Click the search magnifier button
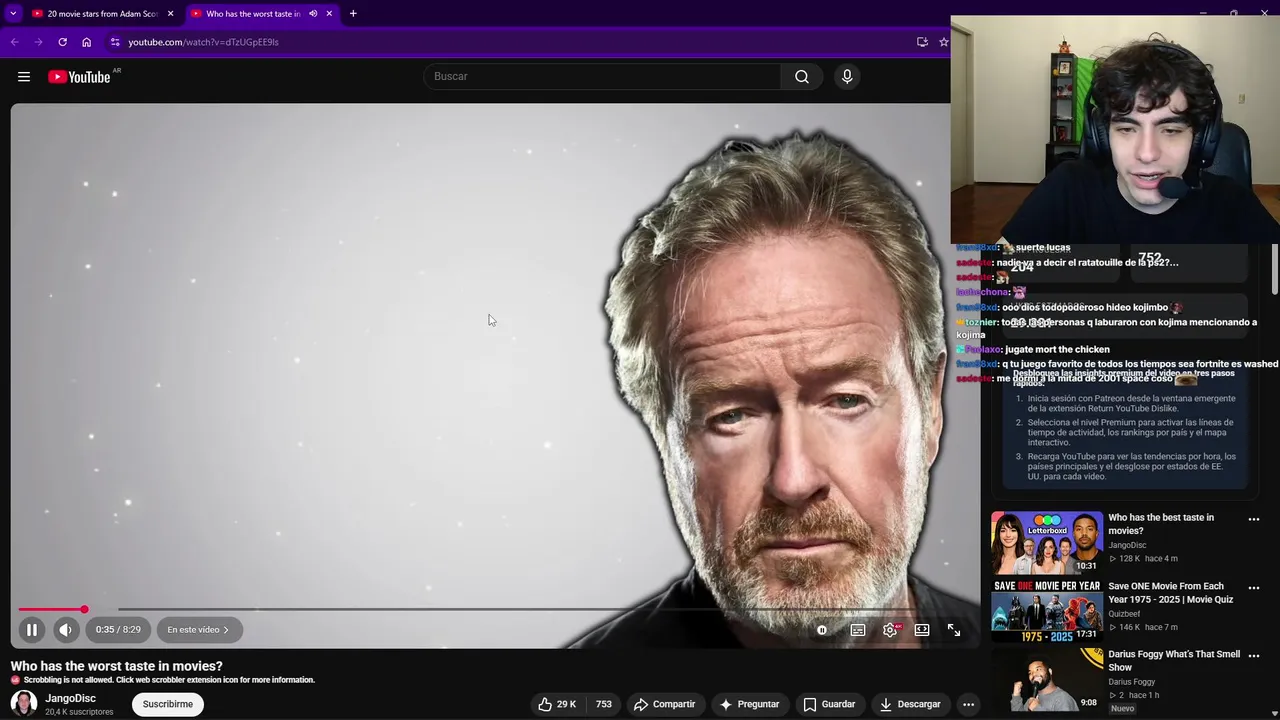Image resolution: width=1280 pixels, height=720 pixels. pos(802,77)
